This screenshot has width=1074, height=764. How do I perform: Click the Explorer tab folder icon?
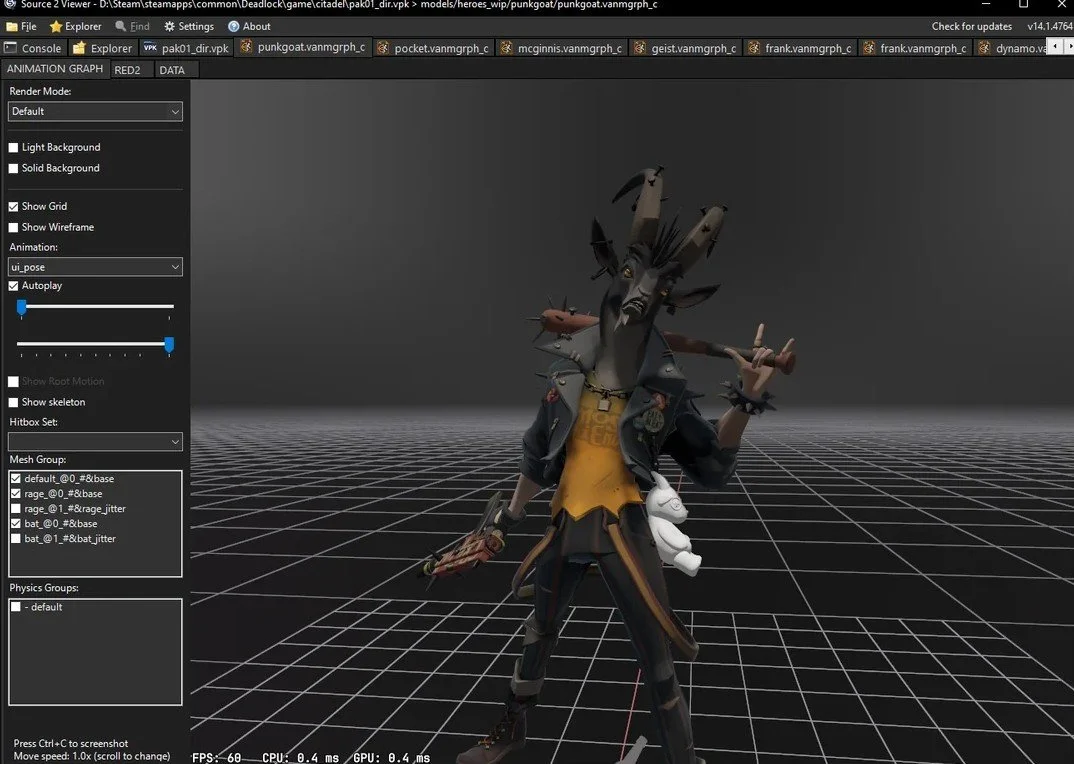pyautogui.click(x=79, y=48)
